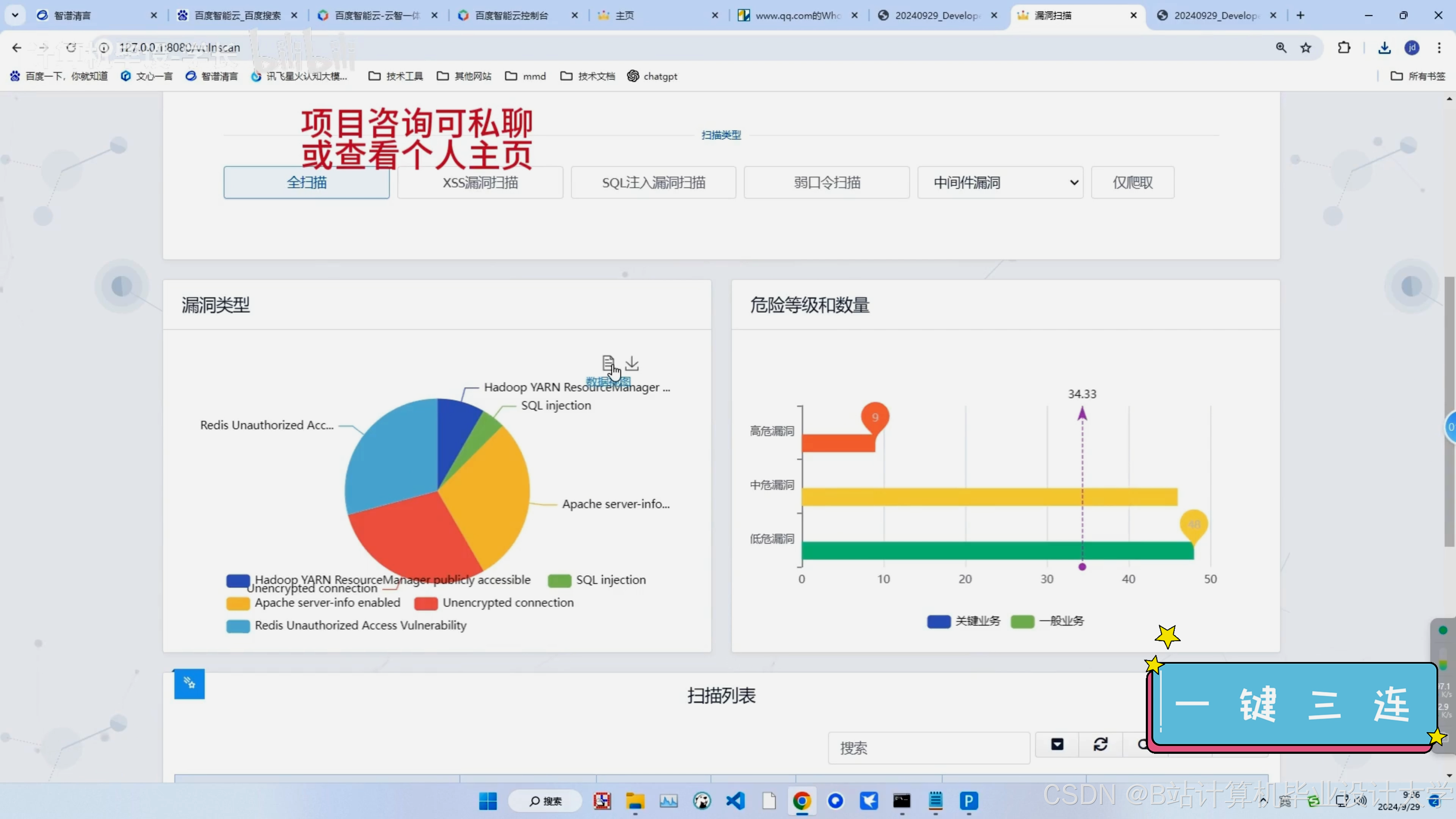Click the Redis Unauthorized Access legend color swatch
This screenshot has width=1456, height=819.
coord(238,626)
